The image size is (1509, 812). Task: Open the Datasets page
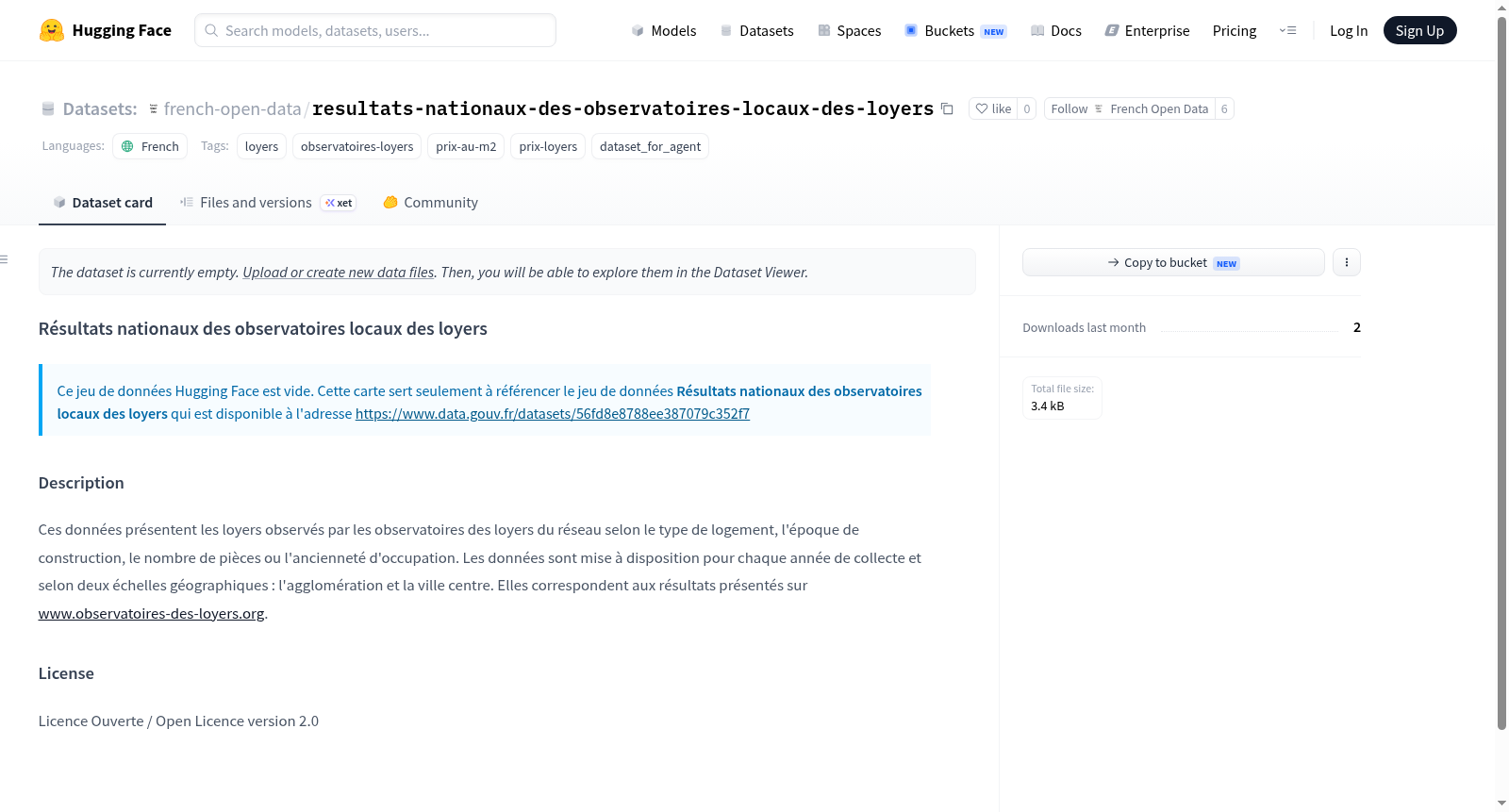tap(756, 30)
